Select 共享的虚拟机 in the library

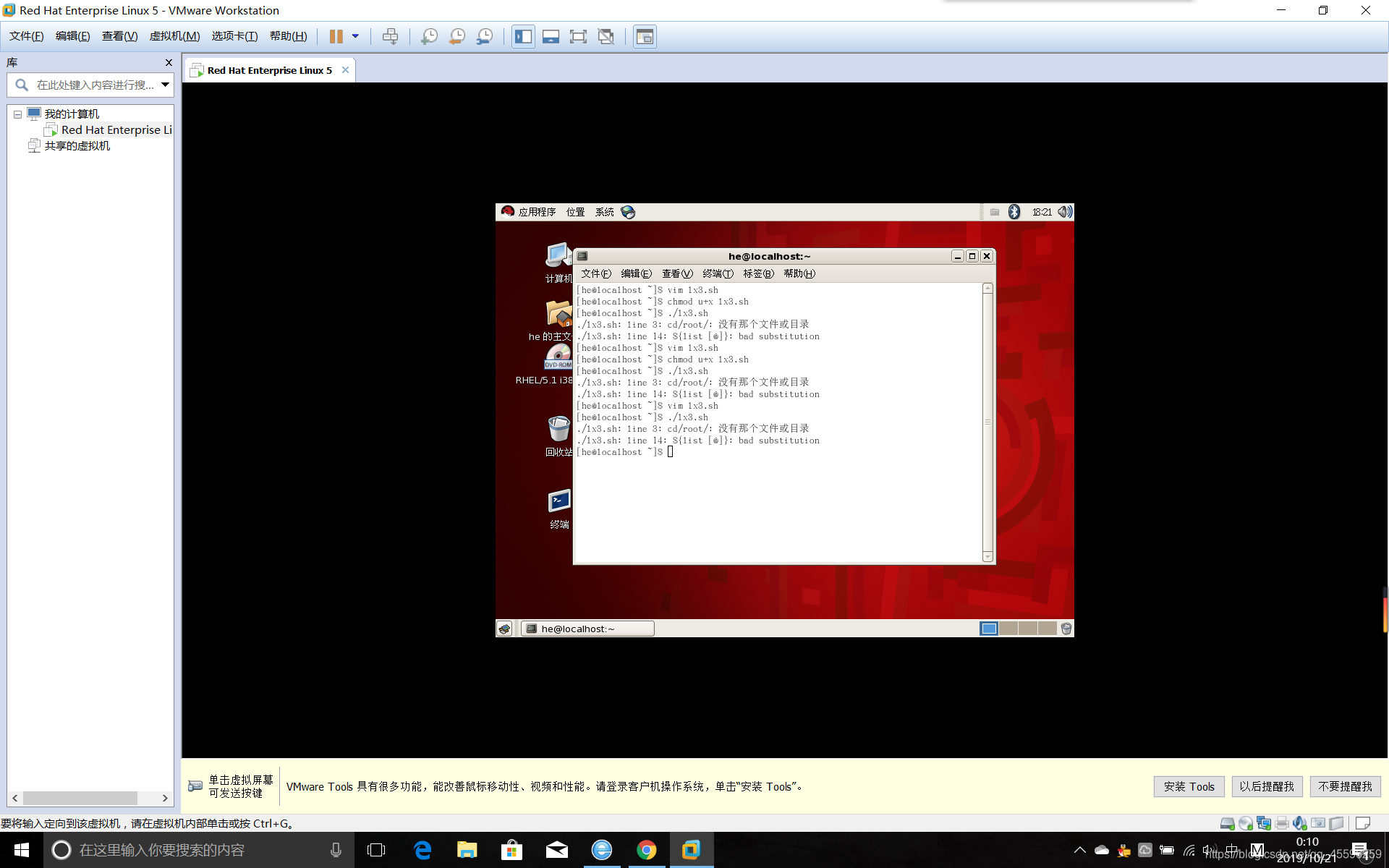point(77,145)
